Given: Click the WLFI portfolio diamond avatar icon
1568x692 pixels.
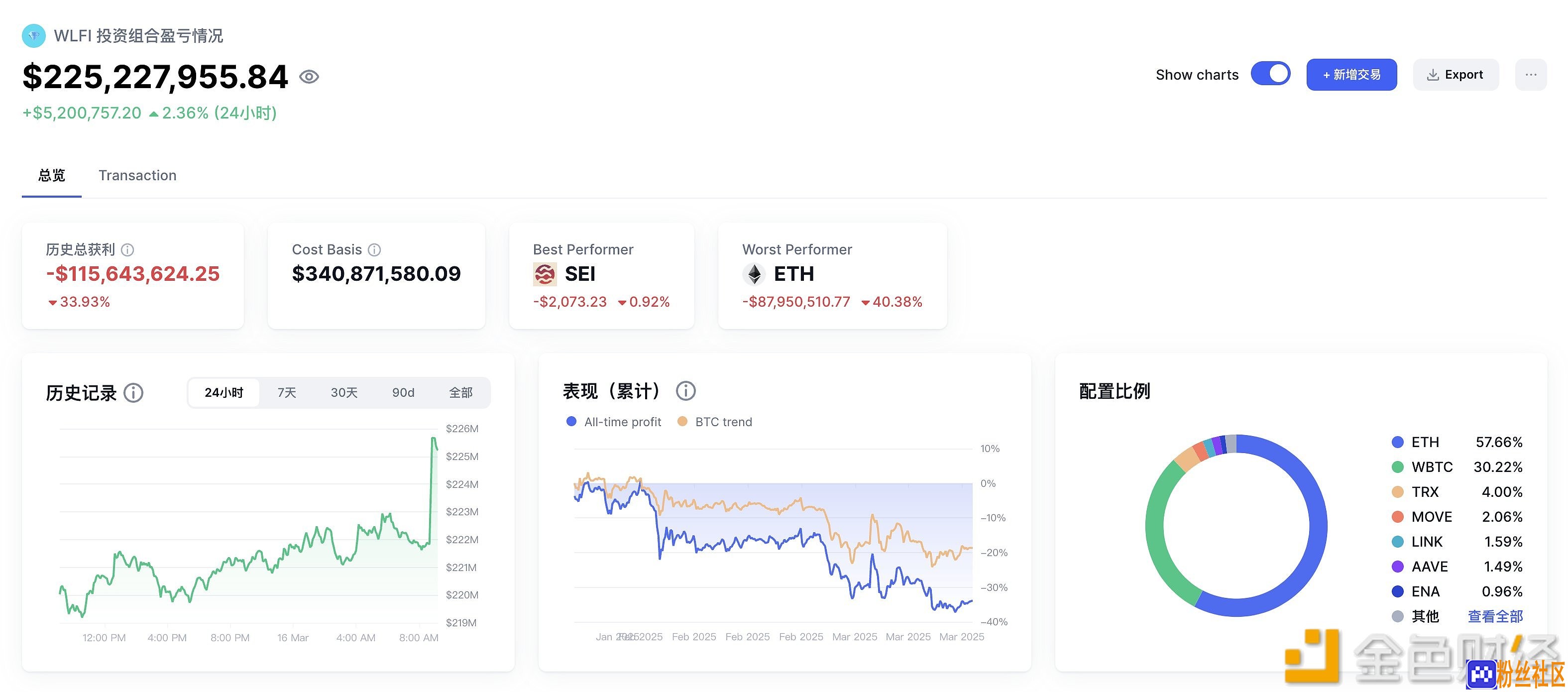Looking at the screenshot, I should [x=33, y=36].
